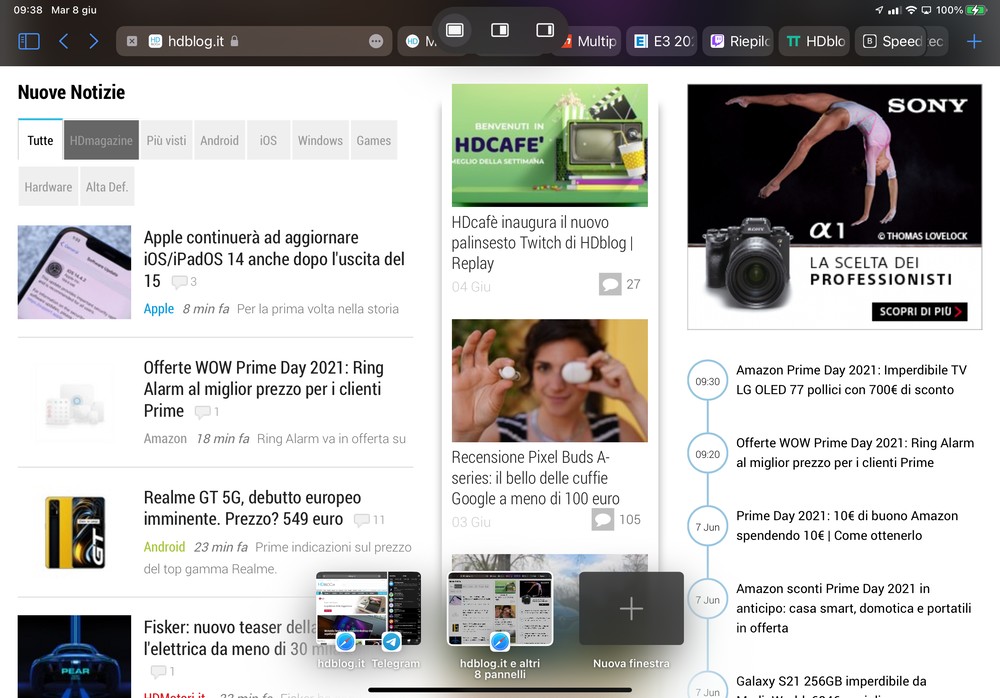Viewport: 1000px width, 698px height.
Task: Show the Safari sidebar panel
Action: click(x=29, y=41)
